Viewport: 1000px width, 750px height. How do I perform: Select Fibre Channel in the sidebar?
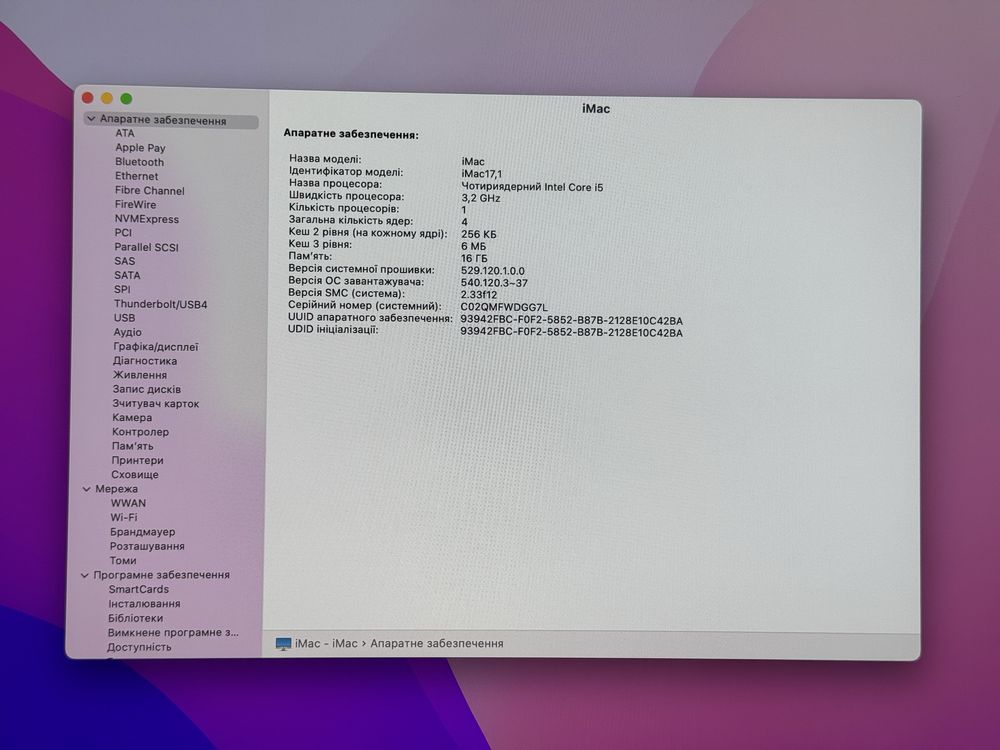click(150, 190)
